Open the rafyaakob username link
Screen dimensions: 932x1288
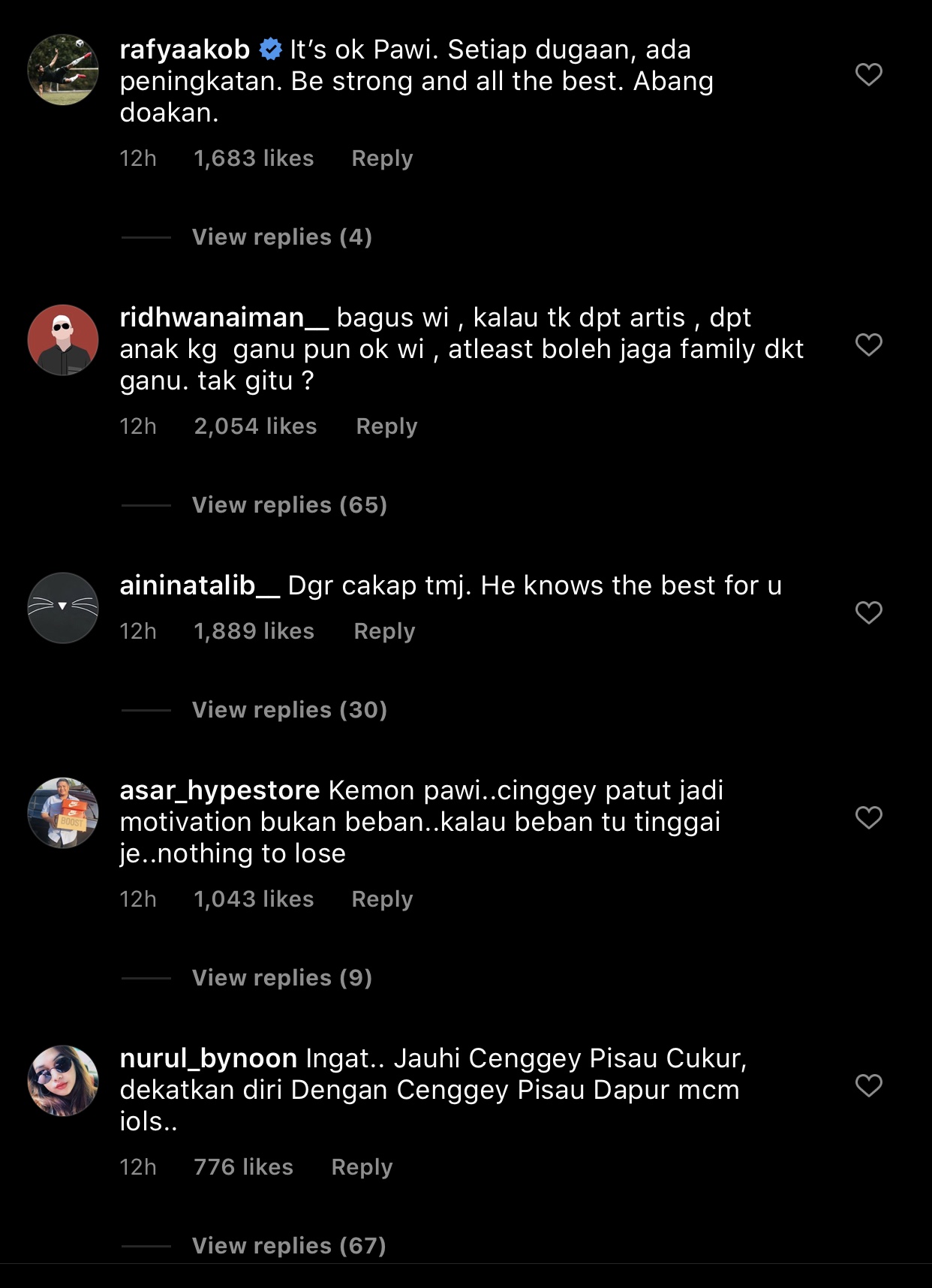(x=185, y=50)
